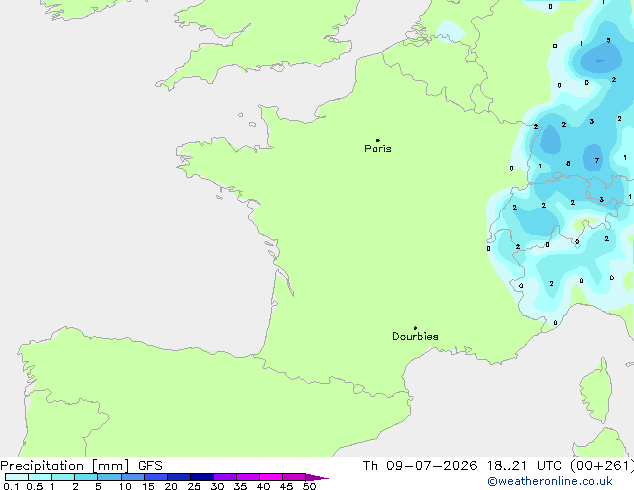Pick the 35–40 mm legend color swatch
634x490 pixels.
click(x=247, y=477)
